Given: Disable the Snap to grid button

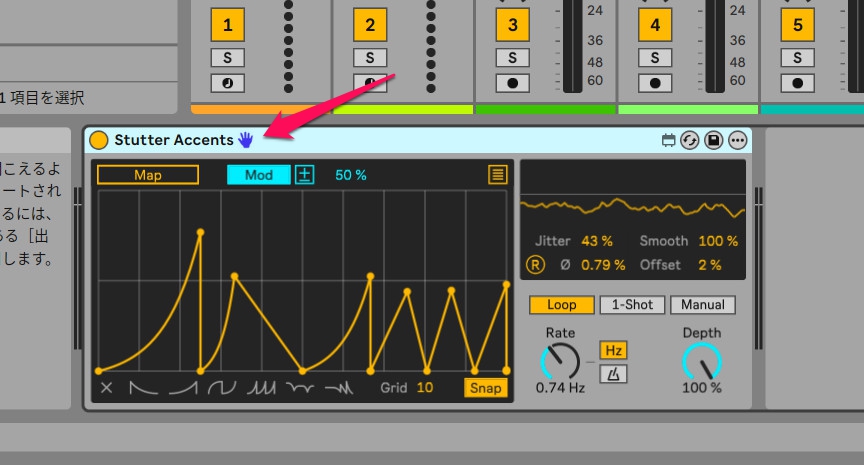Looking at the screenshot, I should (x=485, y=387).
